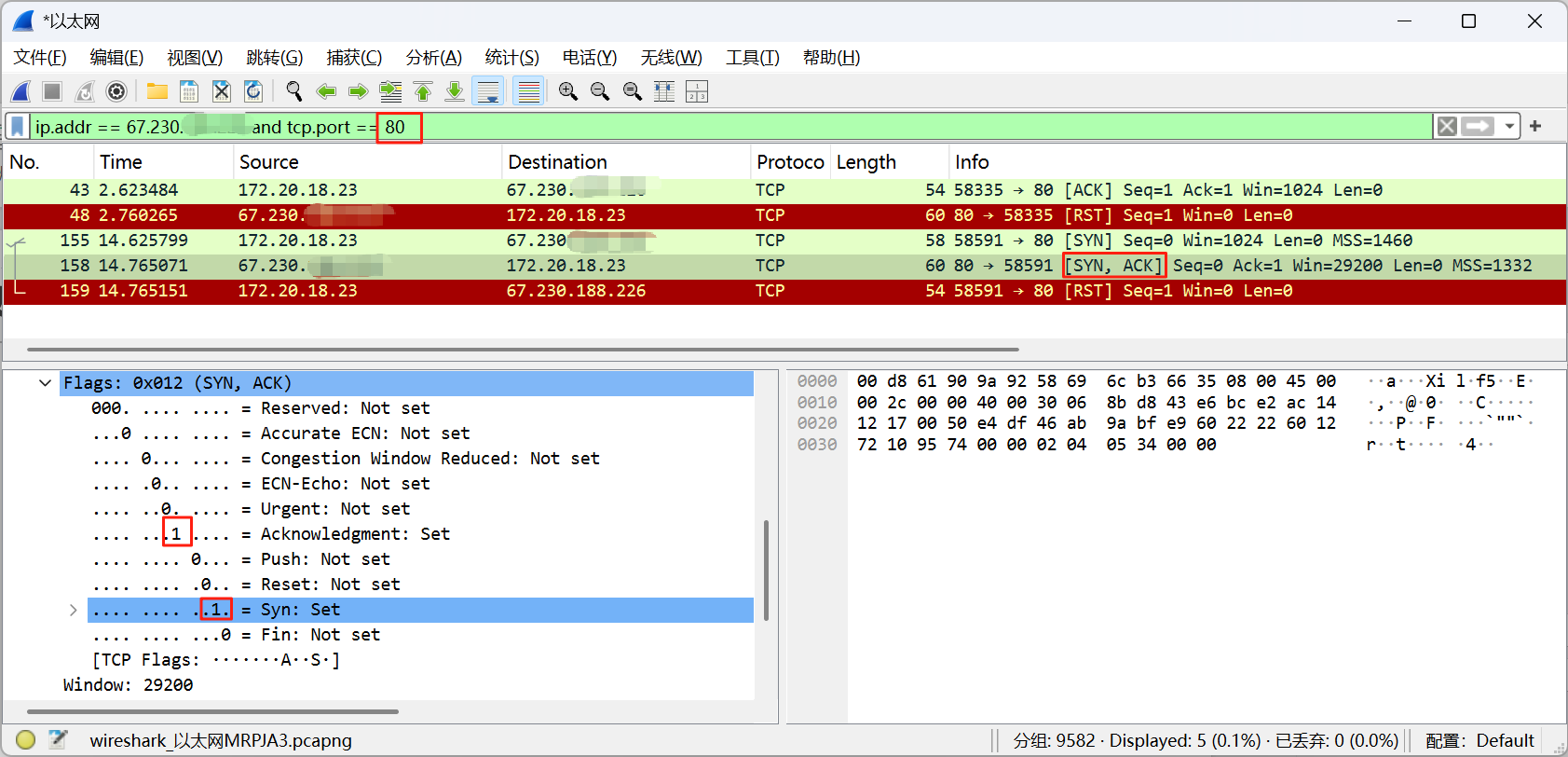
Task: Click the magnifier find packet icon
Action: (x=294, y=91)
